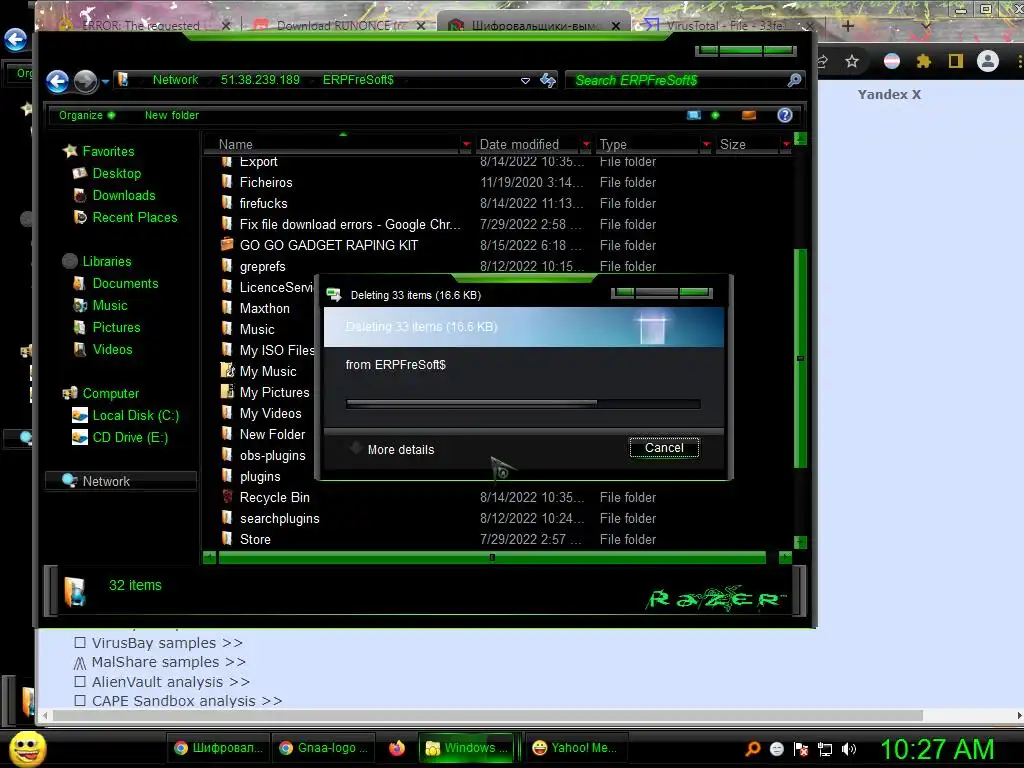Select the My Pictures folder icon

[x=227, y=392]
